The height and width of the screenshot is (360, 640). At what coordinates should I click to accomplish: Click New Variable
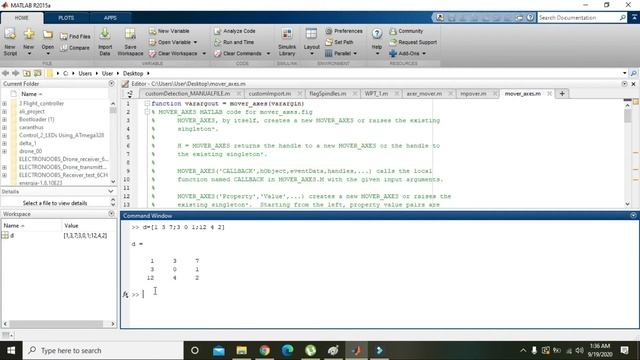(169, 31)
